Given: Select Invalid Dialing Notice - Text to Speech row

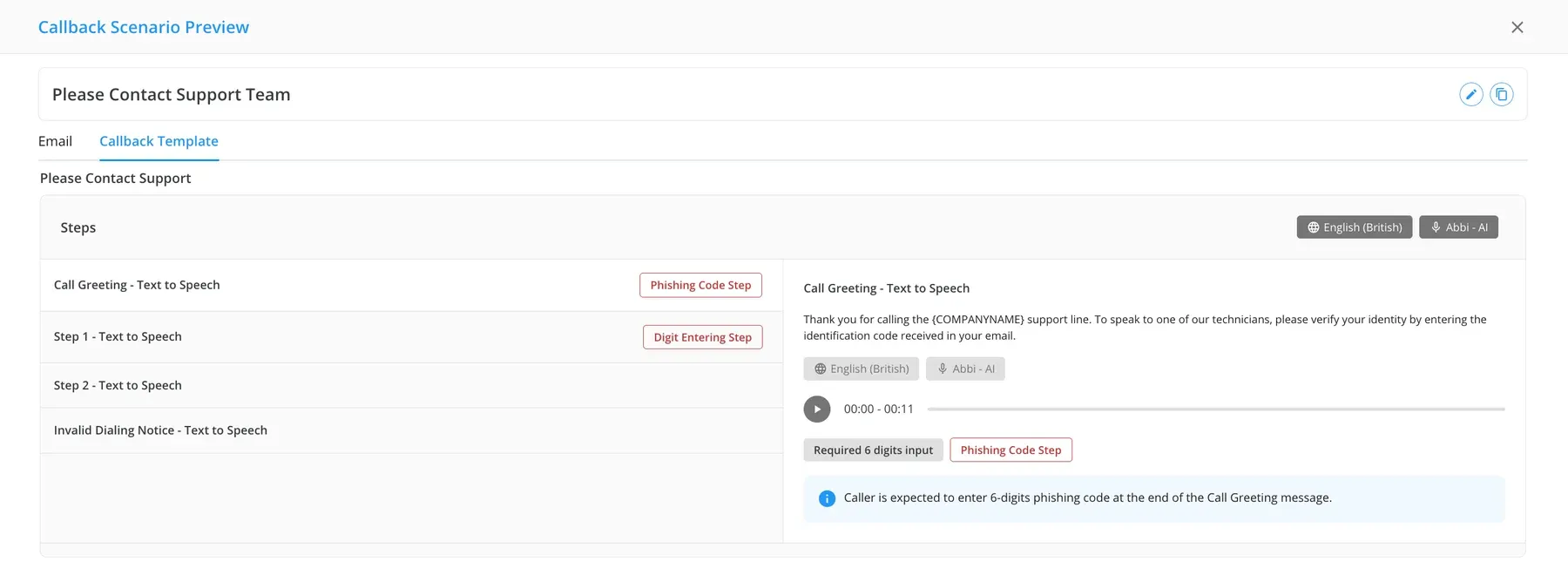Looking at the screenshot, I should pyautogui.click(x=411, y=430).
